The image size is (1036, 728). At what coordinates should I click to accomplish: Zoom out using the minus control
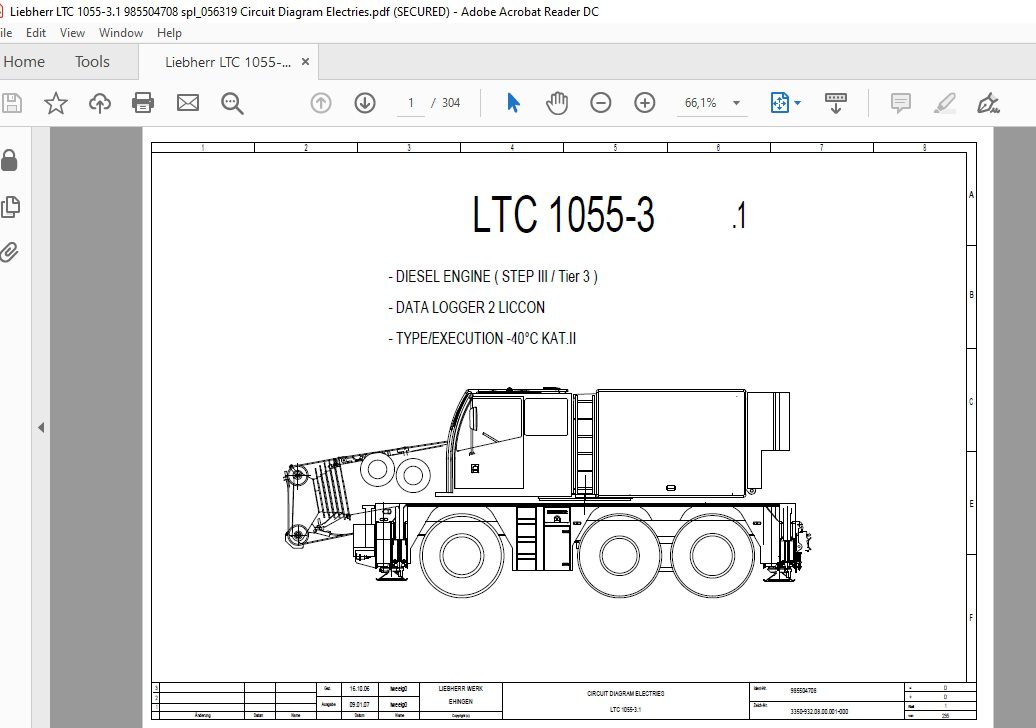coord(600,102)
